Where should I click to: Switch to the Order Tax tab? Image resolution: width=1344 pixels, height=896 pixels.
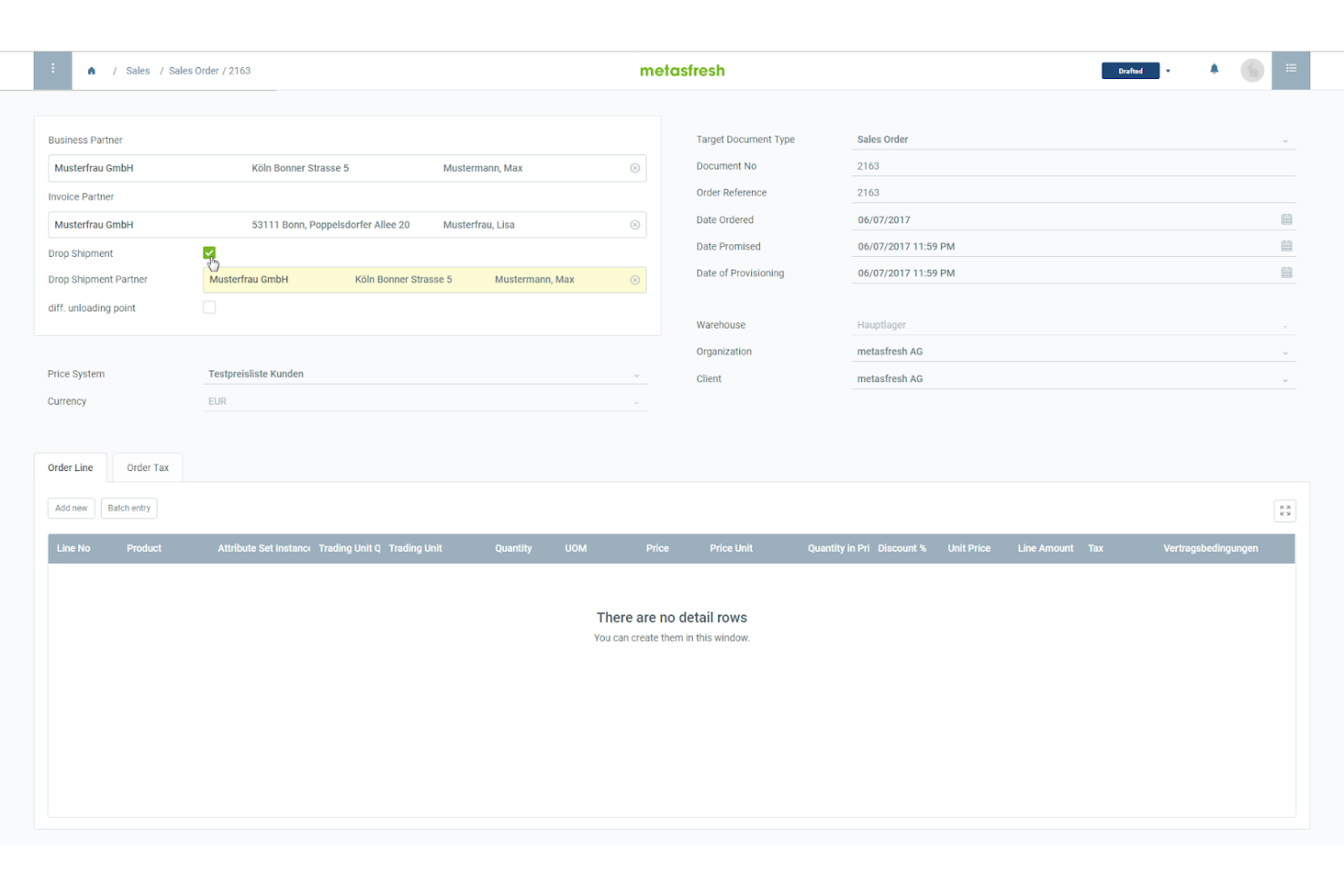(147, 467)
